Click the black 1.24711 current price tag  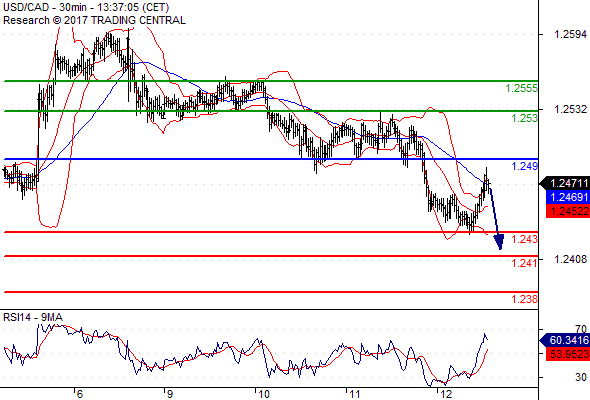[x=565, y=183]
